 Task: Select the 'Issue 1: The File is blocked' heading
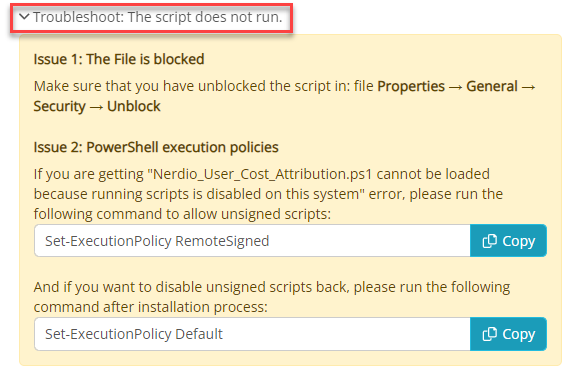coord(119,59)
